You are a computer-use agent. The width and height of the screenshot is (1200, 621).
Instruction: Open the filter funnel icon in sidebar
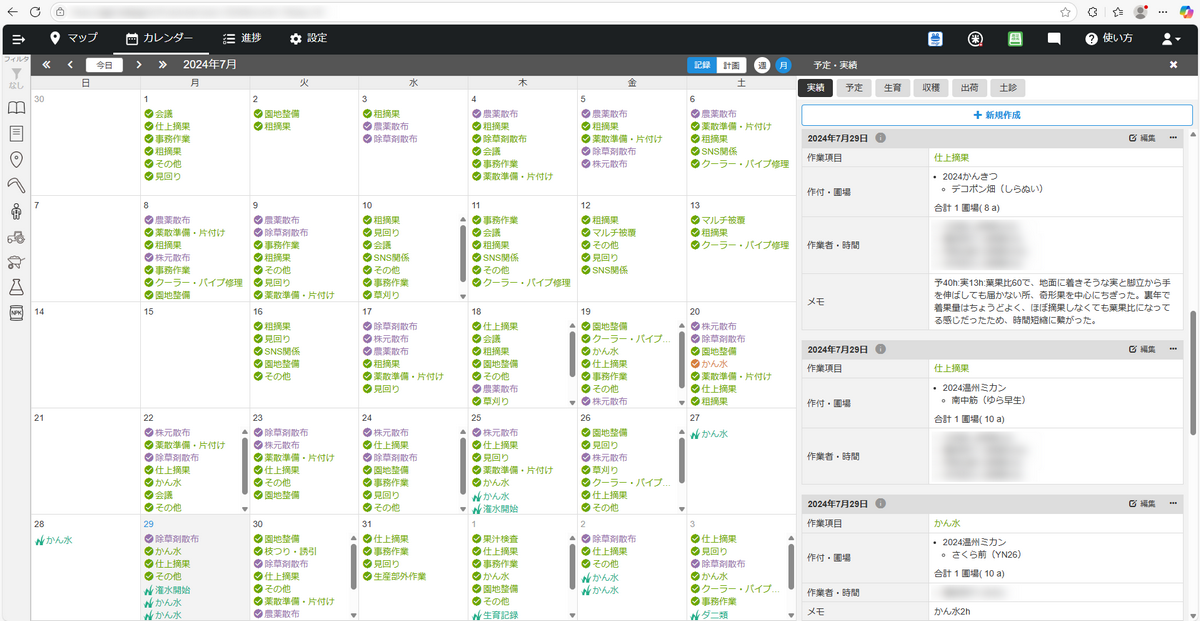[x=16, y=74]
